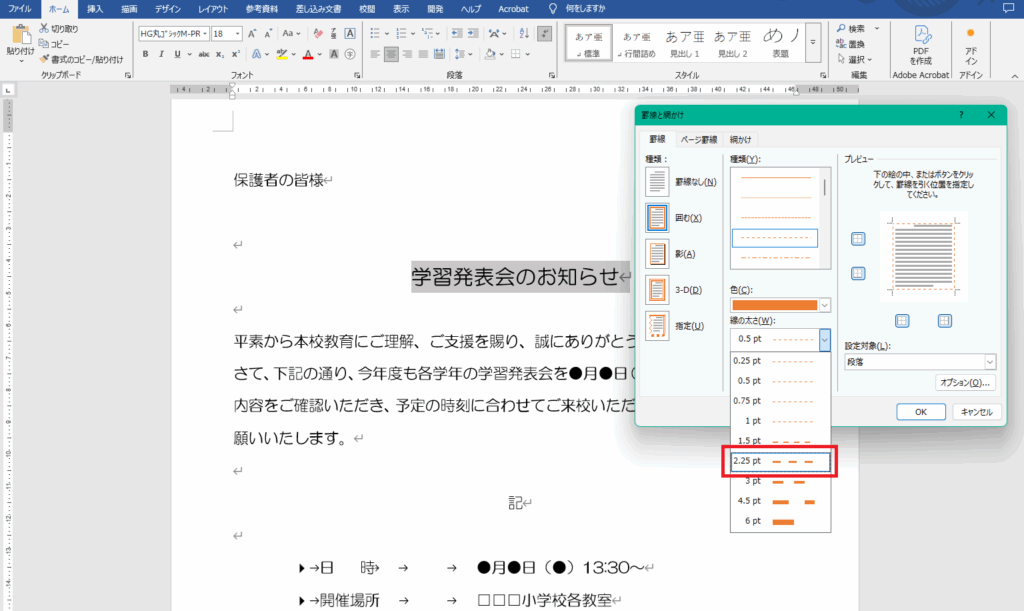The width and height of the screenshot is (1024, 611).
Task: Click the Copy (コピー) icon
Action: pyautogui.click(x=44, y=44)
